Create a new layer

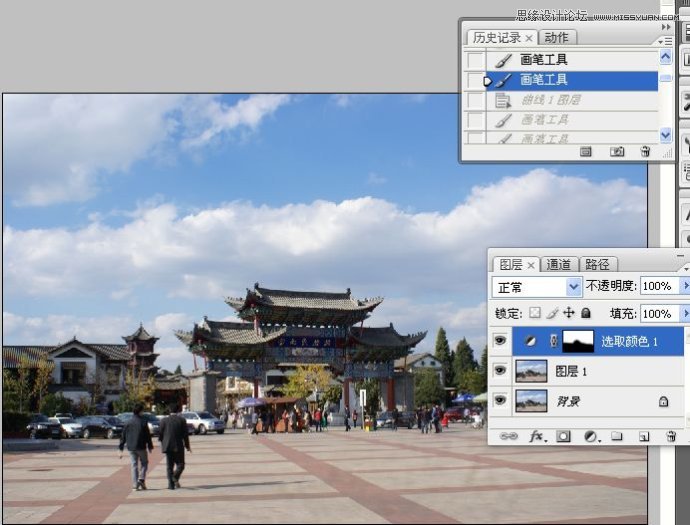[644, 436]
